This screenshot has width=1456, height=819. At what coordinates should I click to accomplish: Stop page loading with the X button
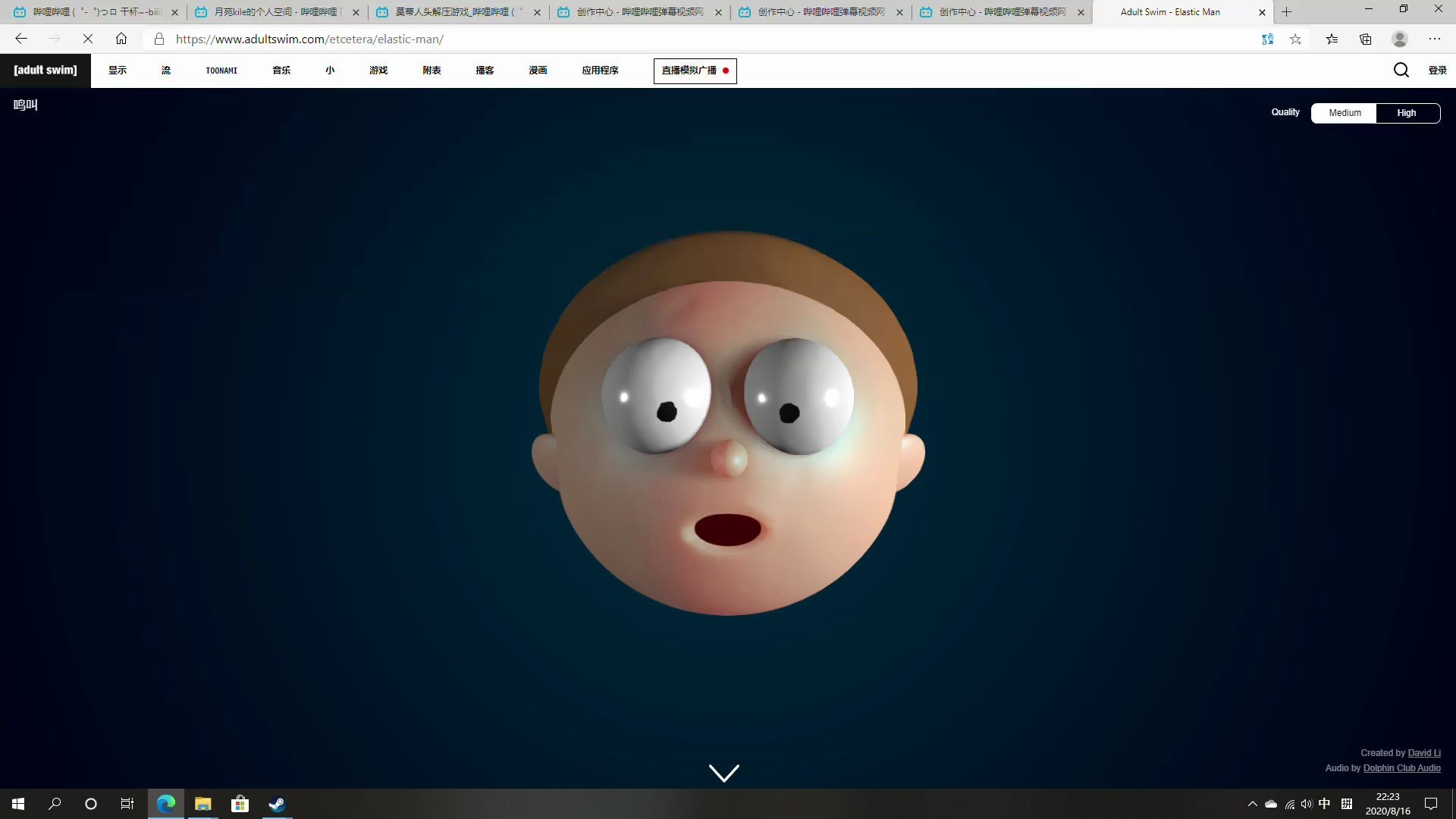click(x=87, y=39)
